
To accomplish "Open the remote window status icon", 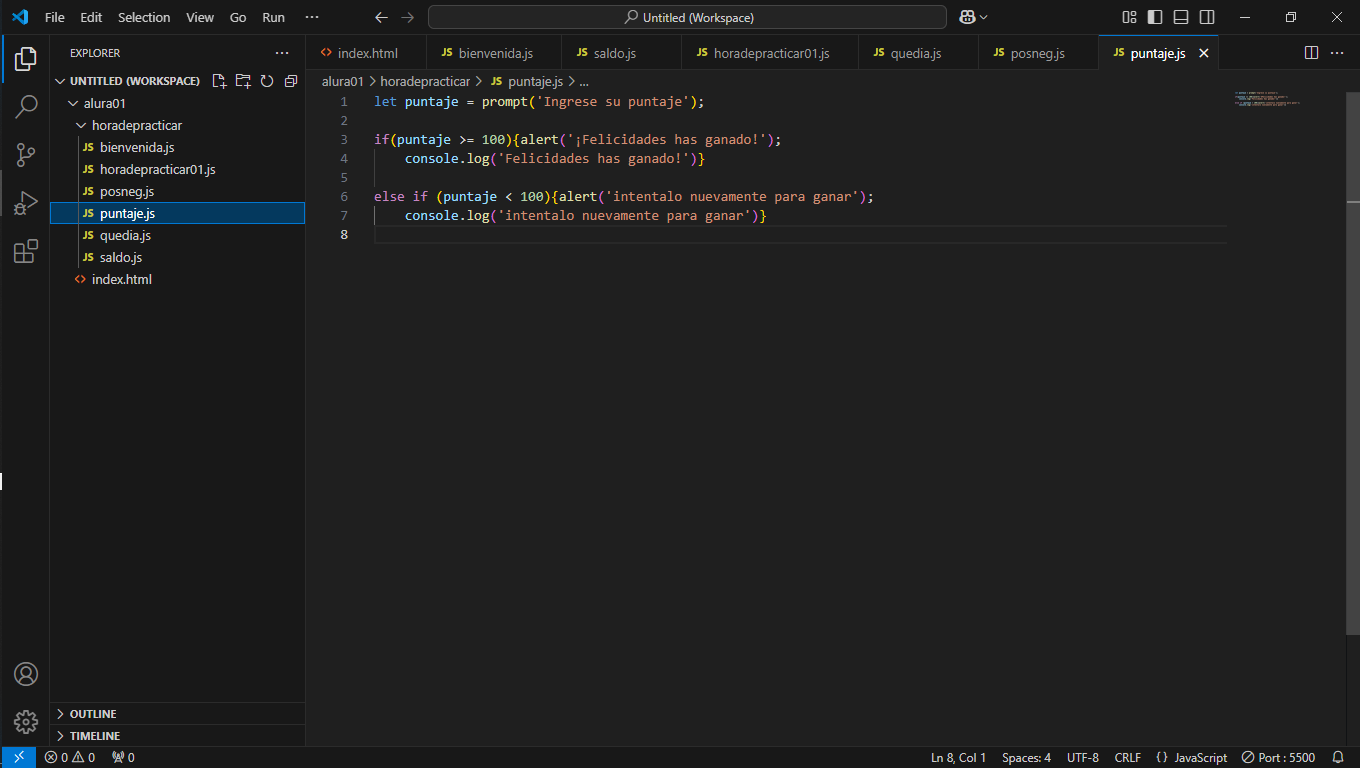I will 19,757.
